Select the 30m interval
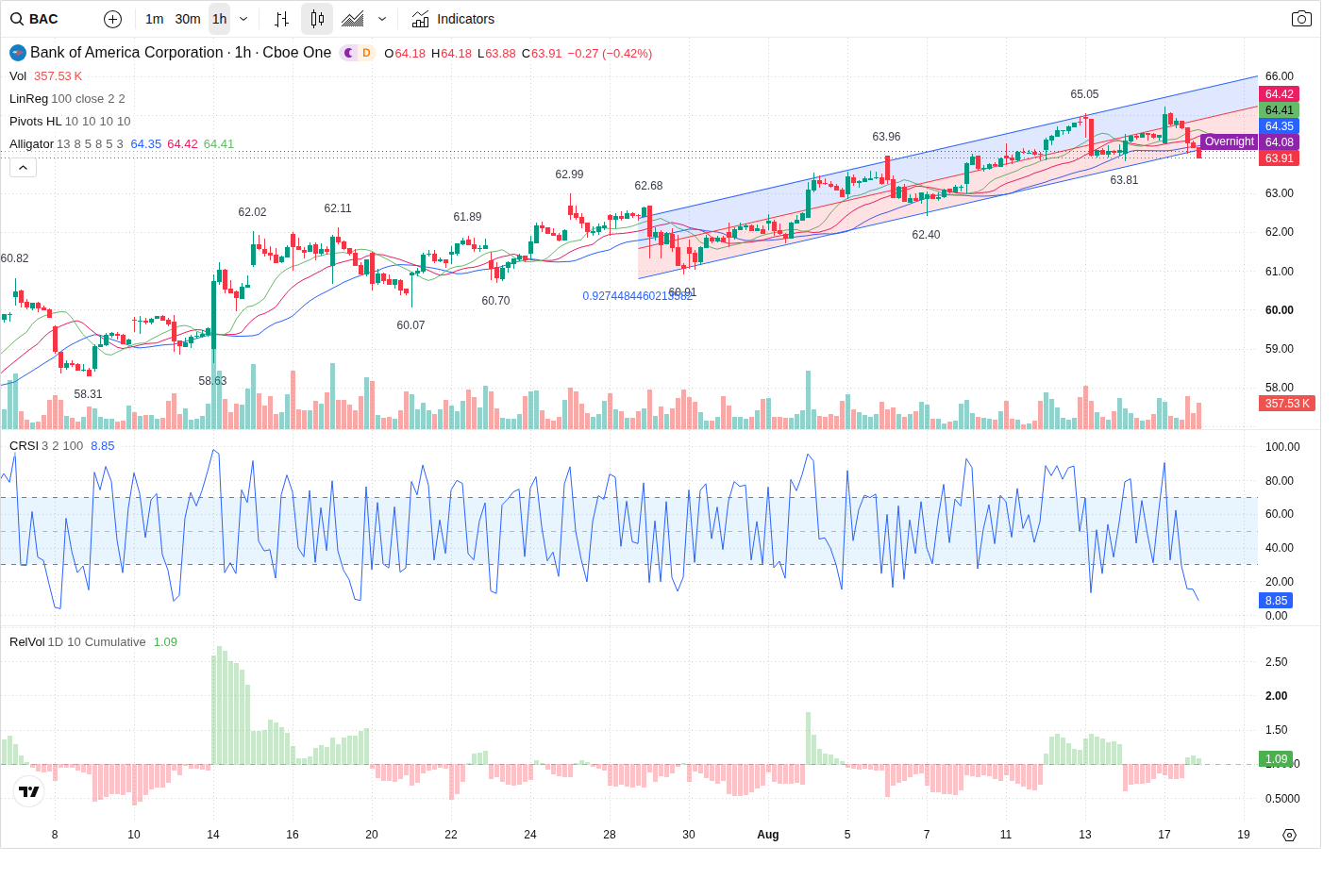 point(188,19)
